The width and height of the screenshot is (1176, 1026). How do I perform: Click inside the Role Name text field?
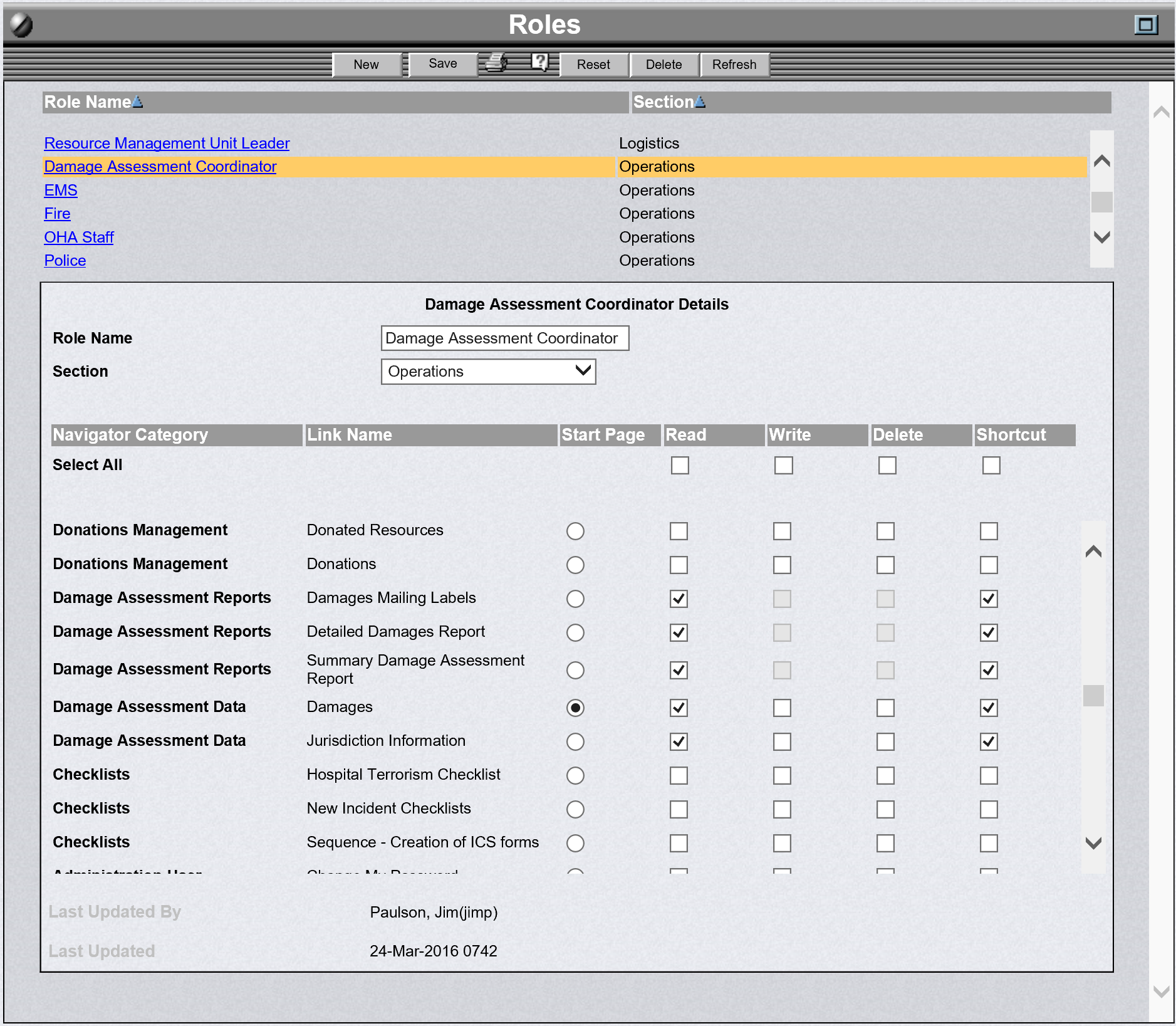point(504,338)
